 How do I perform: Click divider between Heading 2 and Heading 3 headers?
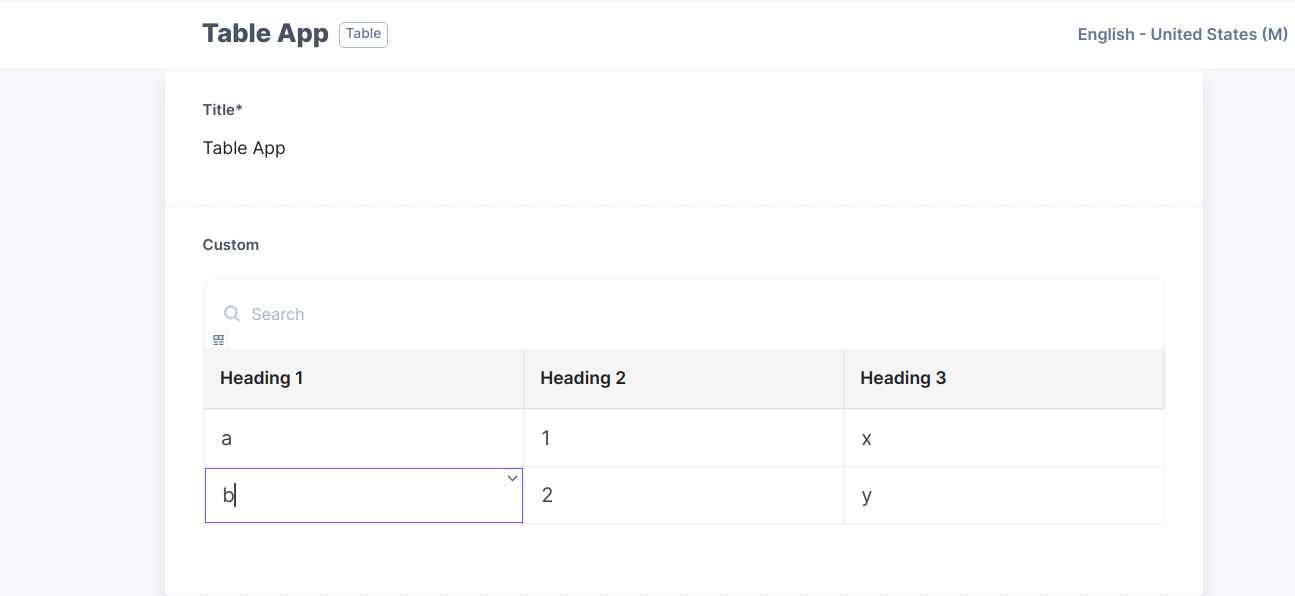844,378
